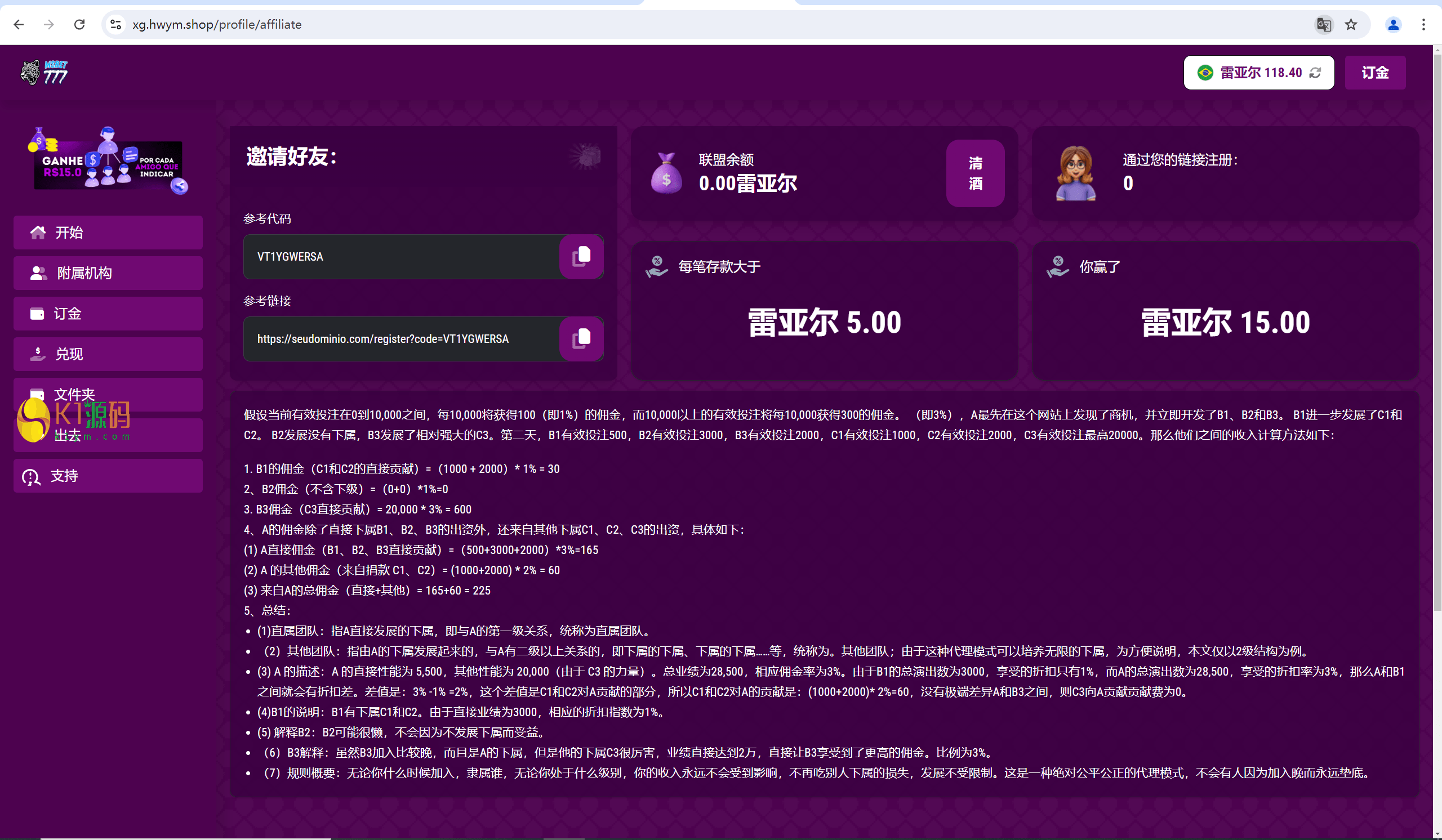Viewport: 1442px width, 840px height.
Task: Click the Google Translate icon in address bar
Action: 1324,25
